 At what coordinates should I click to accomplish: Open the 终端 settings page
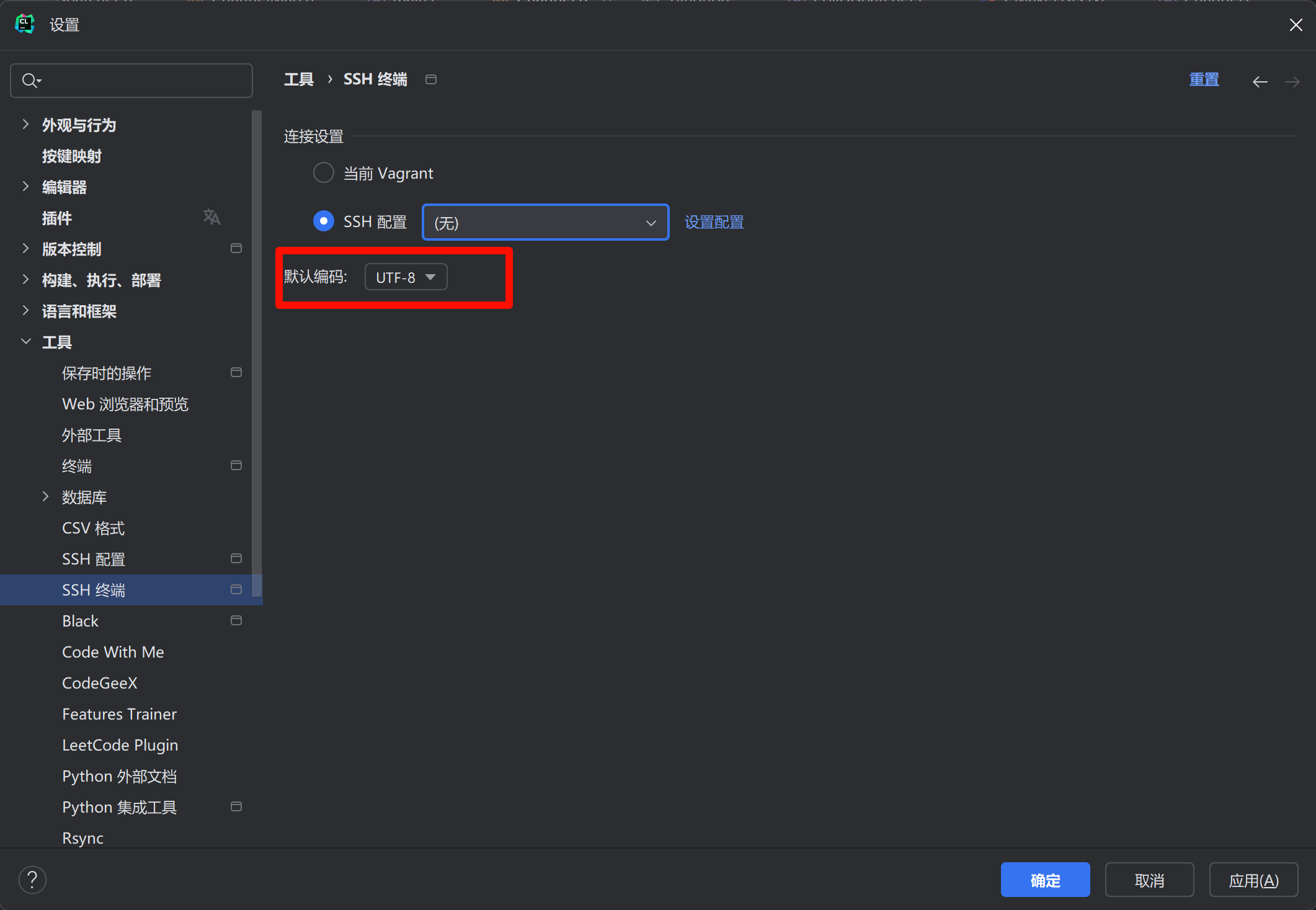pyautogui.click(x=77, y=466)
